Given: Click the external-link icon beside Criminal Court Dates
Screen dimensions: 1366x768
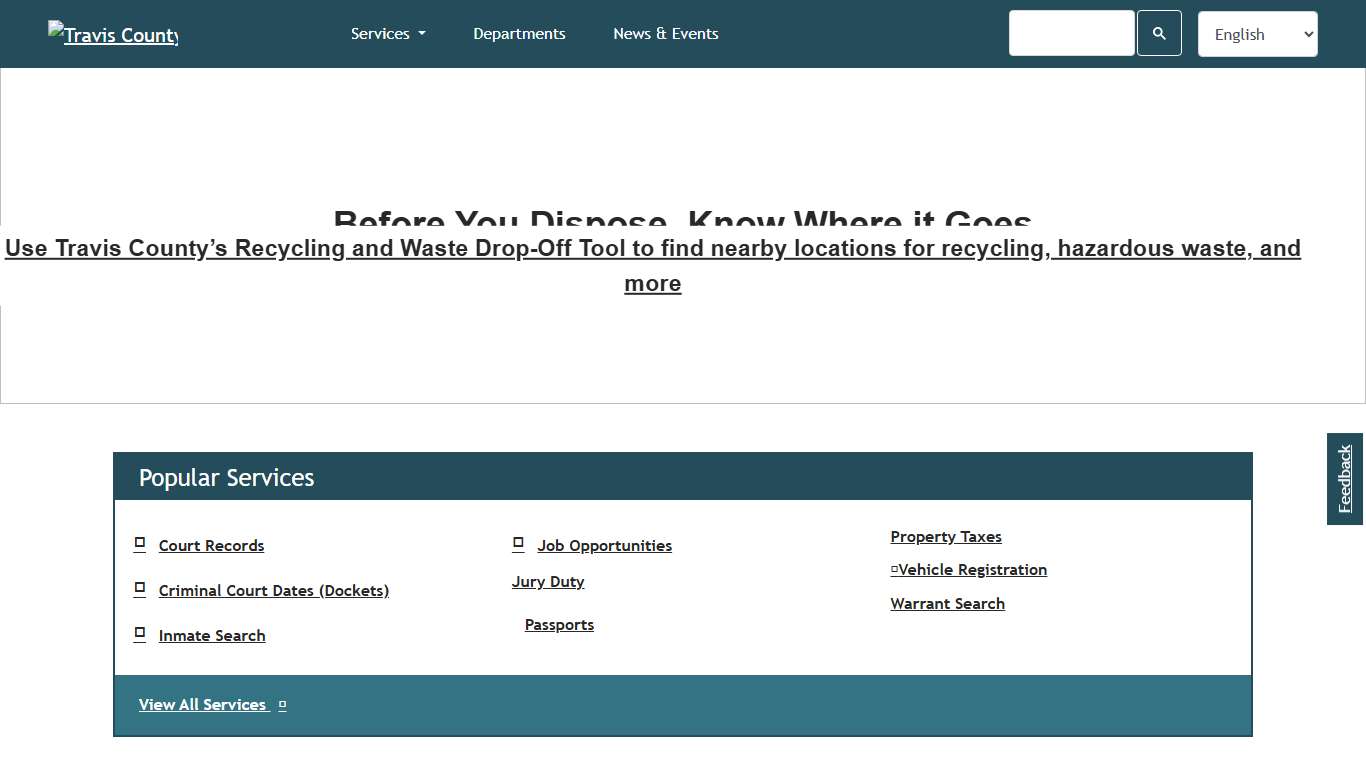Looking at the screenshot, I should tap(139, 588).
